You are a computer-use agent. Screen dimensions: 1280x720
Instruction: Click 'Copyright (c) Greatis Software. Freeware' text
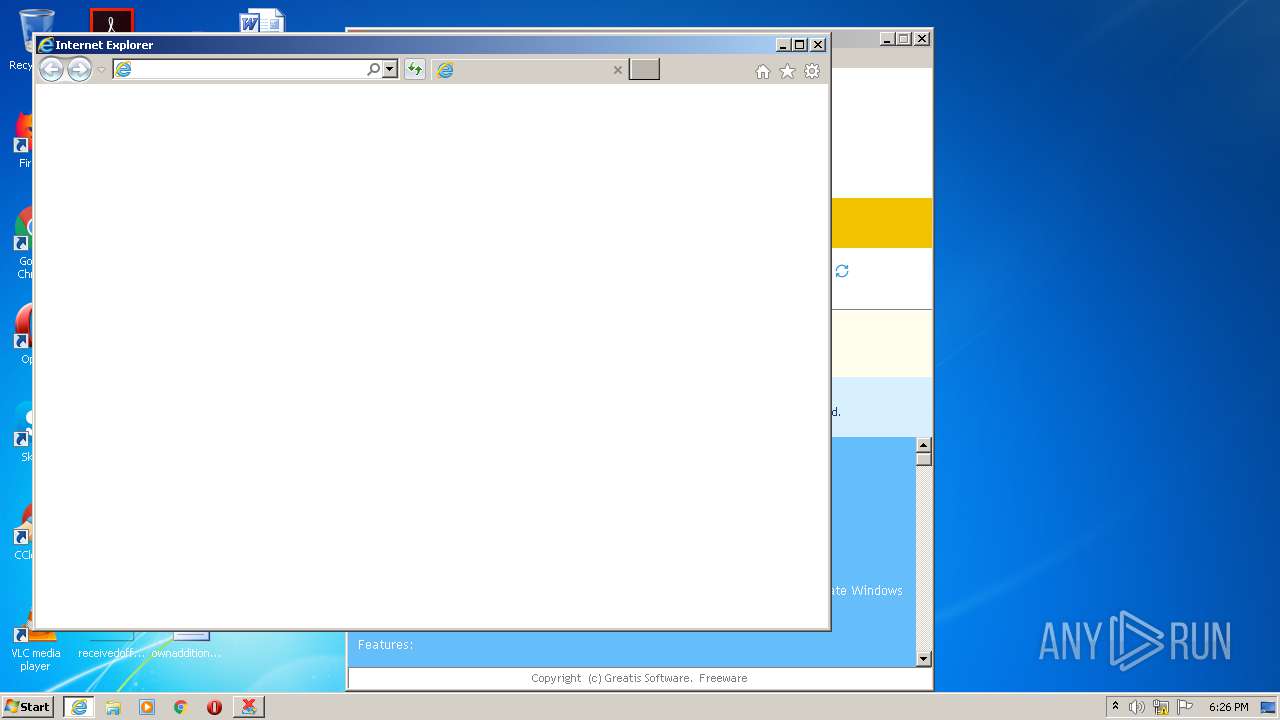click(x=639, y=678)
